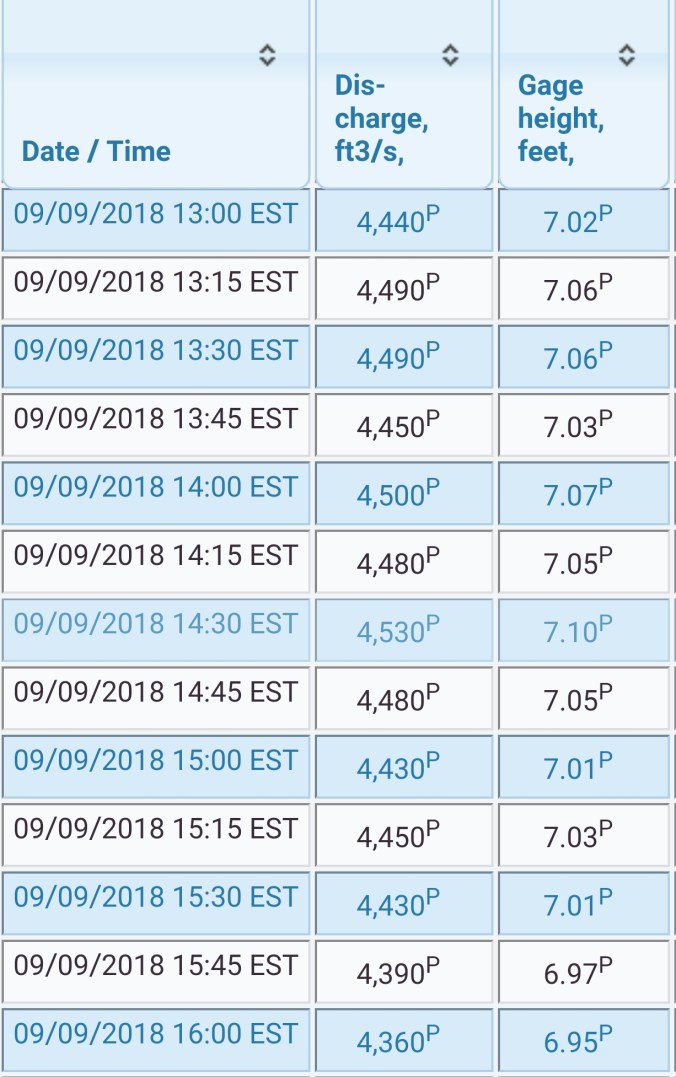Select the 09/09/2018 14:00 EST row

pyautogui.click(x=156, y=488)
